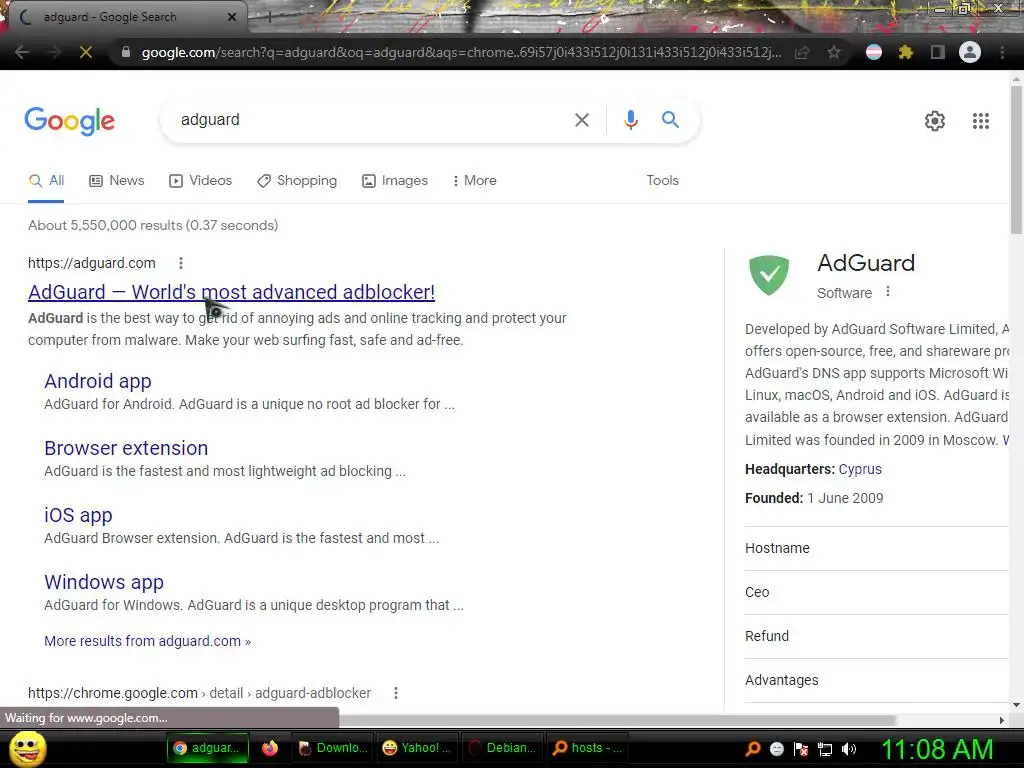Start voice search with the microphone
The width and height of the screenshot is (1024, 768).
[631, 120]
